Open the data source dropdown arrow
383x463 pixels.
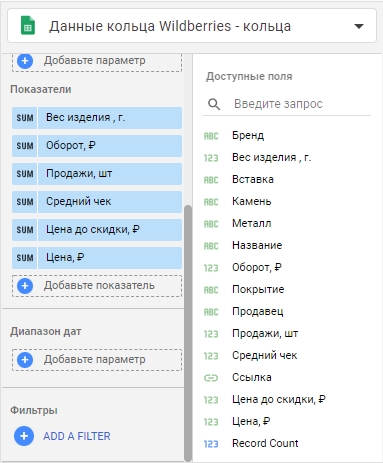point(359,26)
